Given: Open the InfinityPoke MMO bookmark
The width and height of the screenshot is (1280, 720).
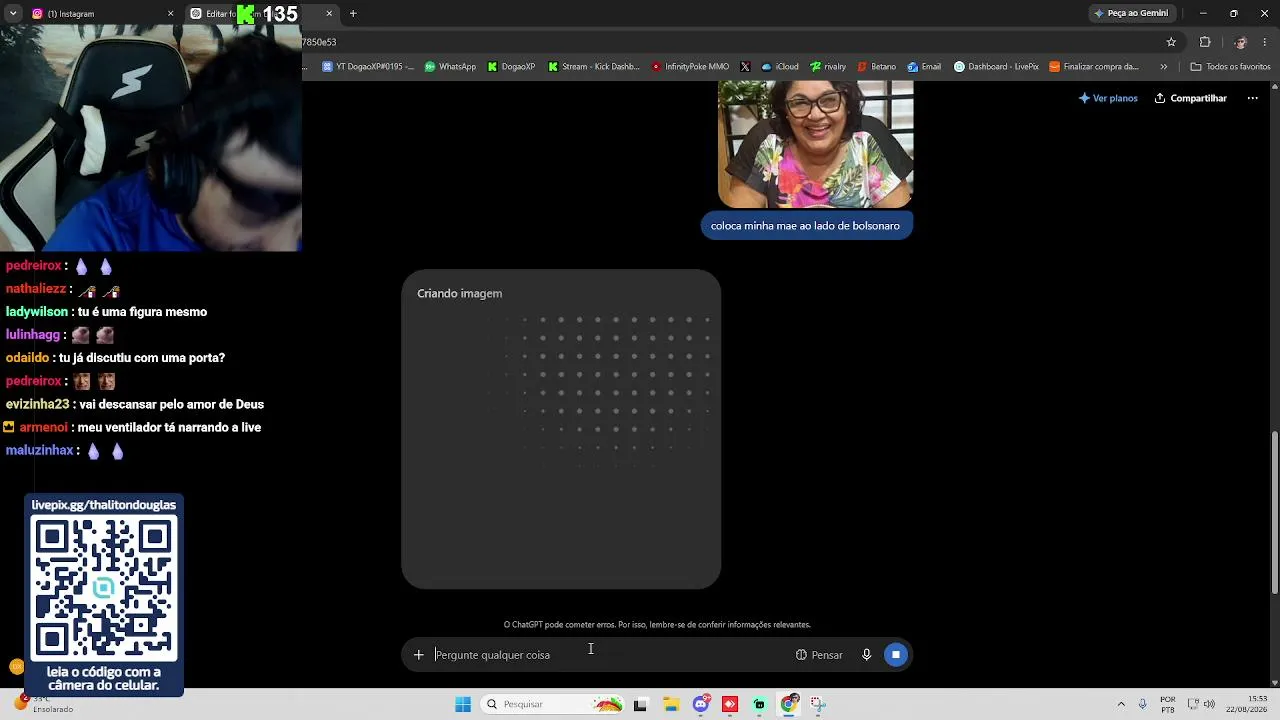Looking at the screenshot, I should pyautogui.click(x=690, y=67).
